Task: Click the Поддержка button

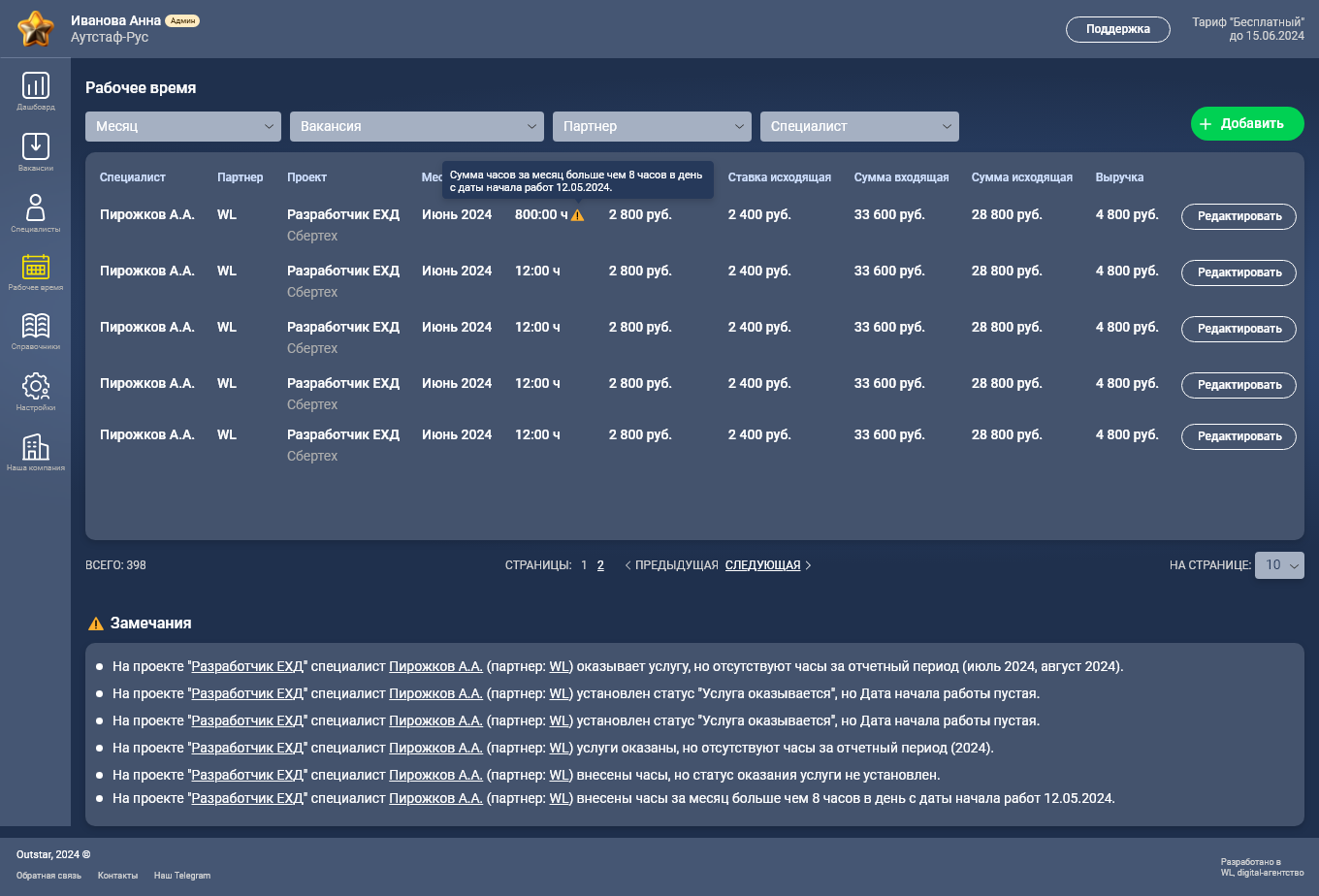Action: [x=1117, y=29]
